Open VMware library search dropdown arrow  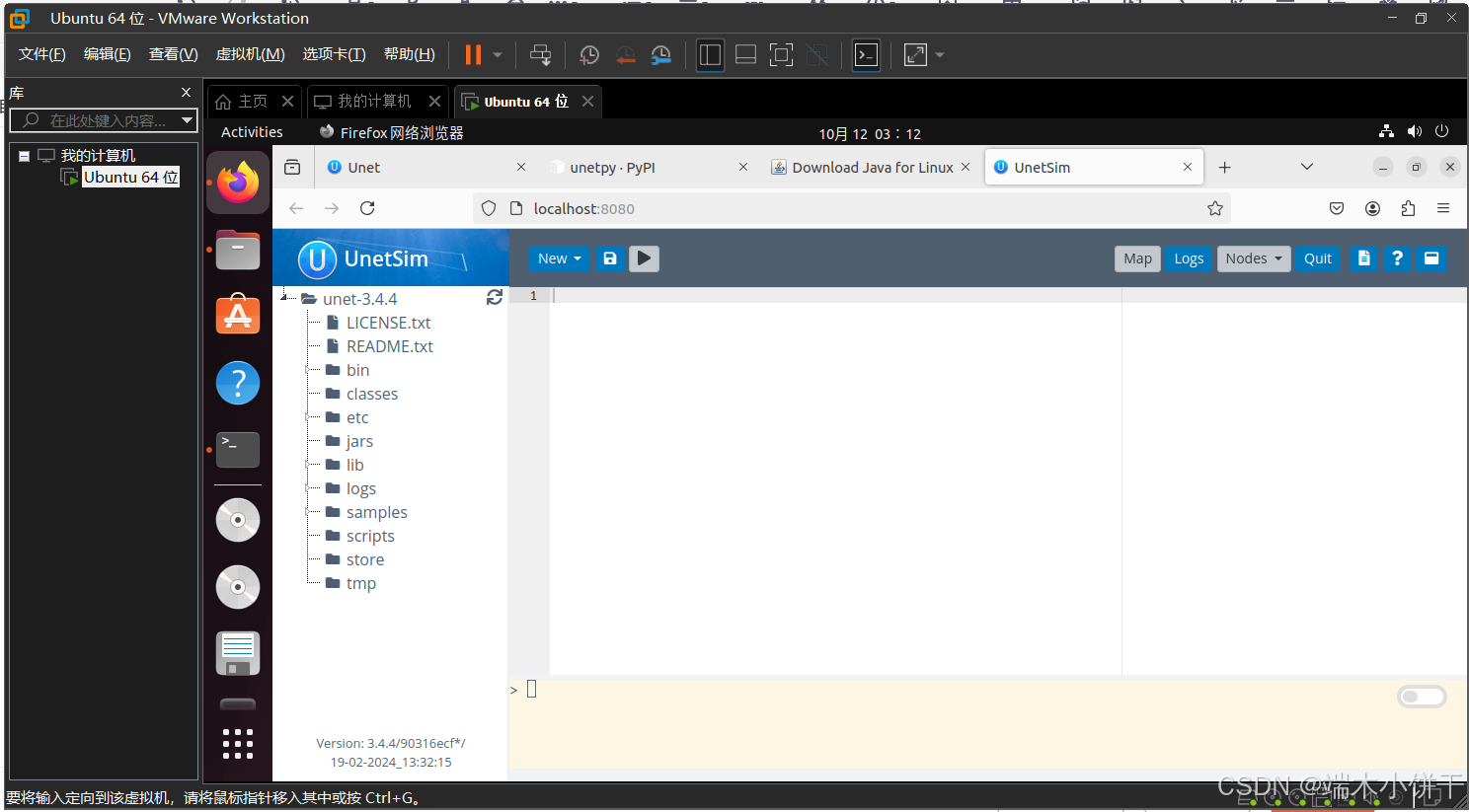pyautogui.click(x=187, y=120)
